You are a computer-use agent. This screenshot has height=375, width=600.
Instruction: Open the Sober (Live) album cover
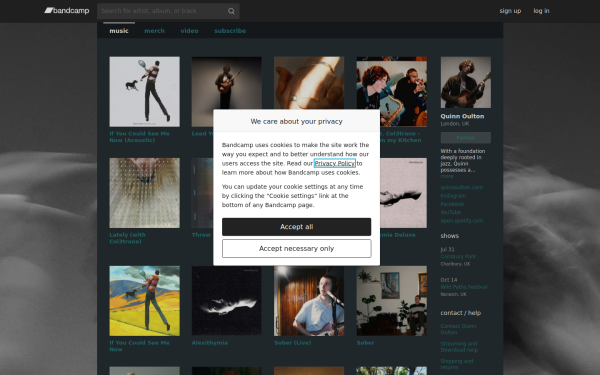click(309, 301)
